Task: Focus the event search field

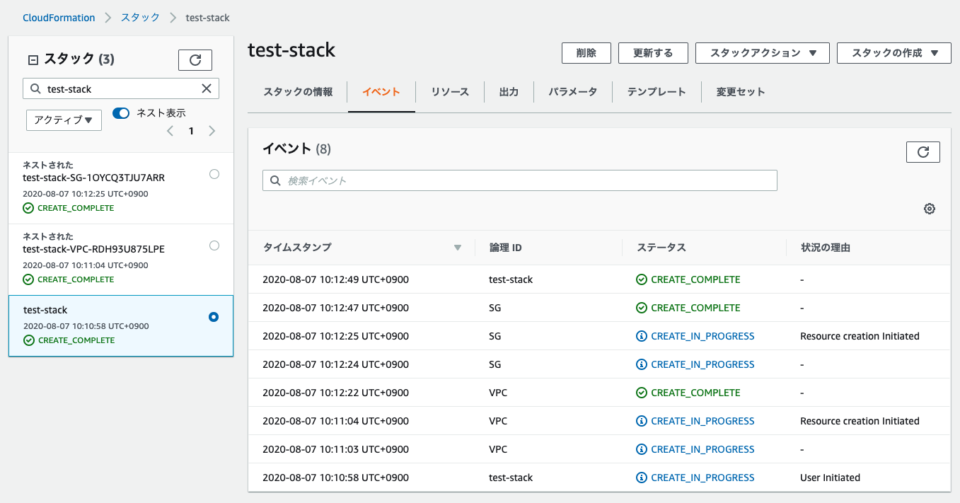Action: click(x=520, y=181)
